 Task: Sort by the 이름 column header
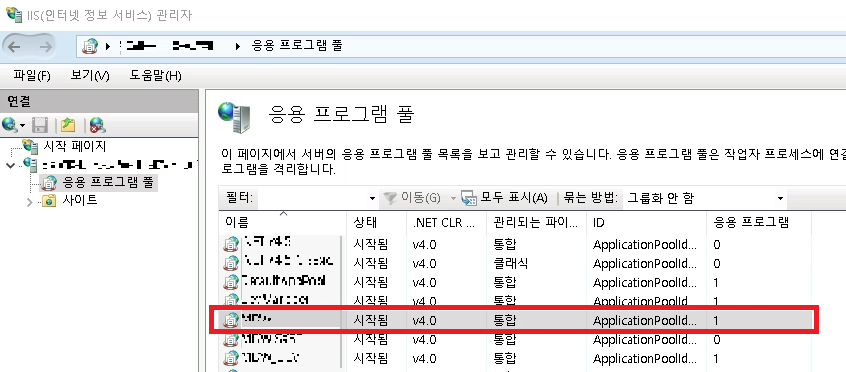coord(283,222)
